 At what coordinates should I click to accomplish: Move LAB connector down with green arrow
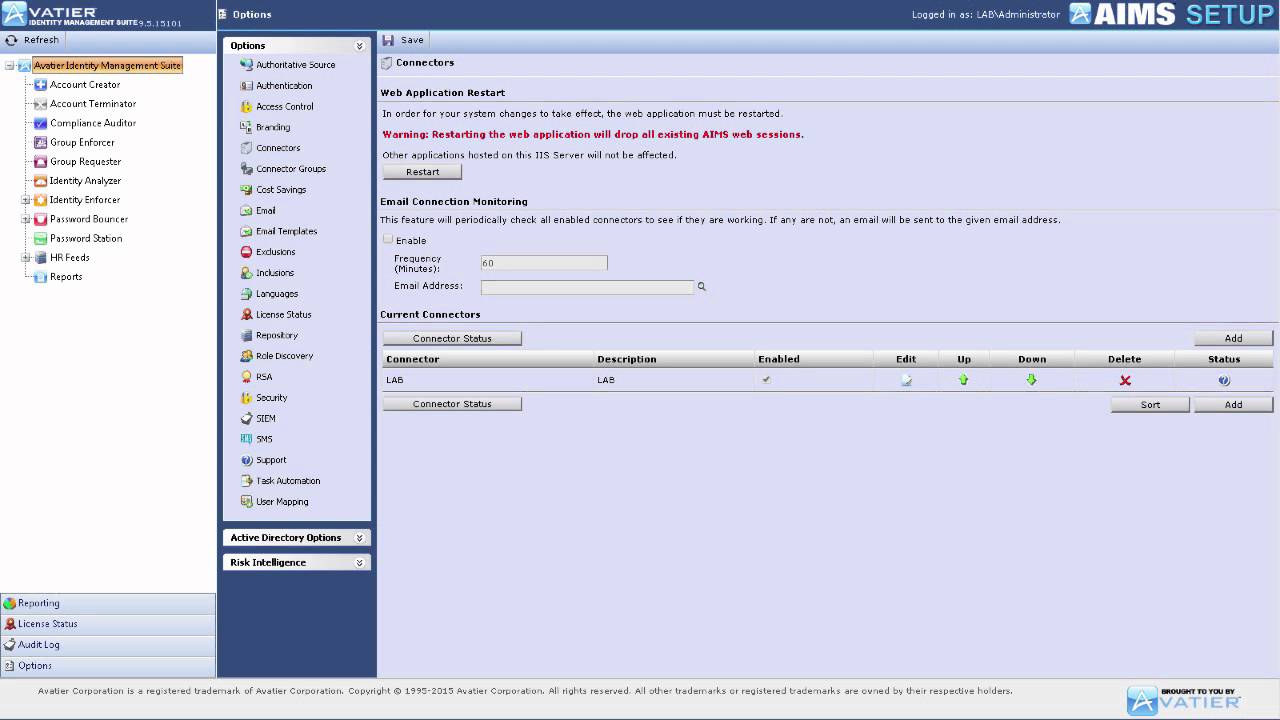tap(1032, 380)
